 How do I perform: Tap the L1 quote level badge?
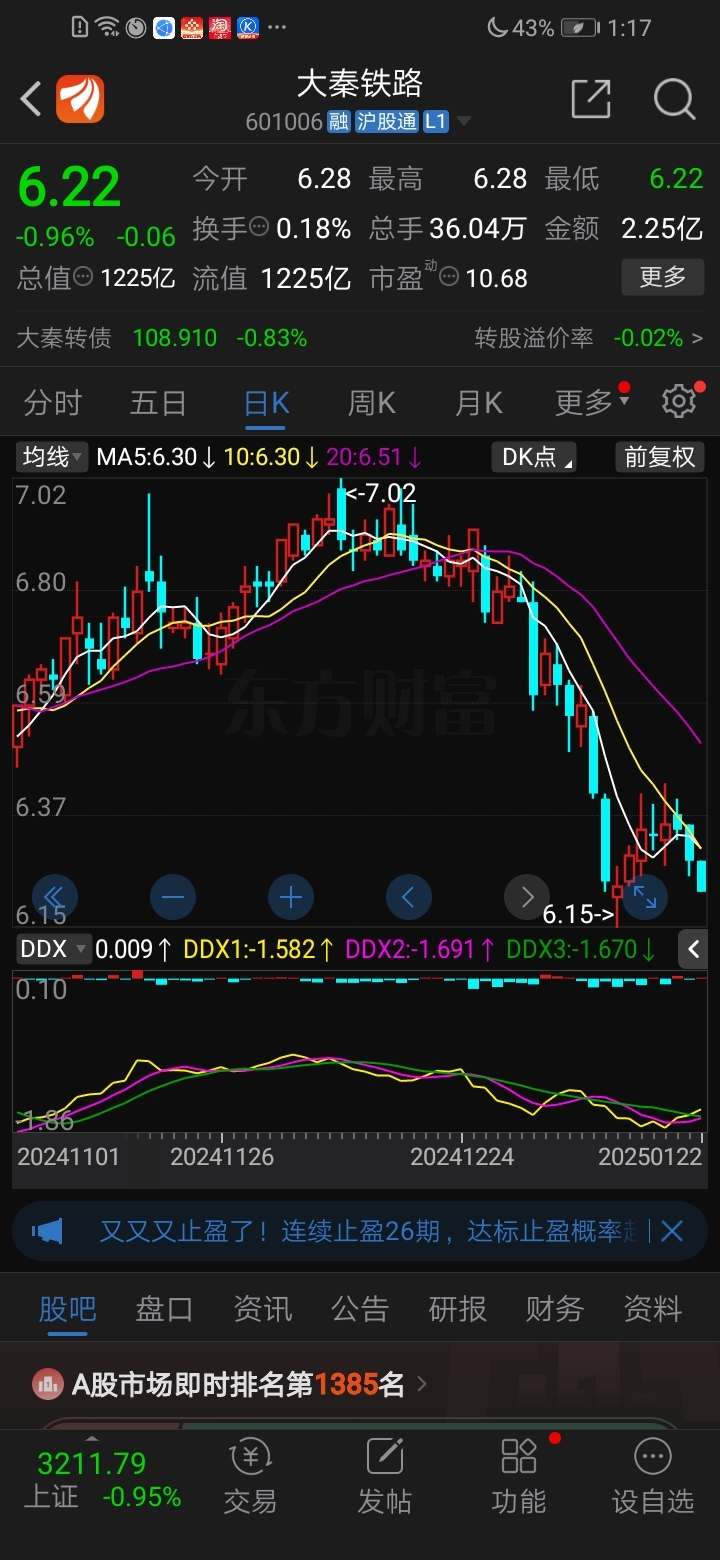(435, 122)
